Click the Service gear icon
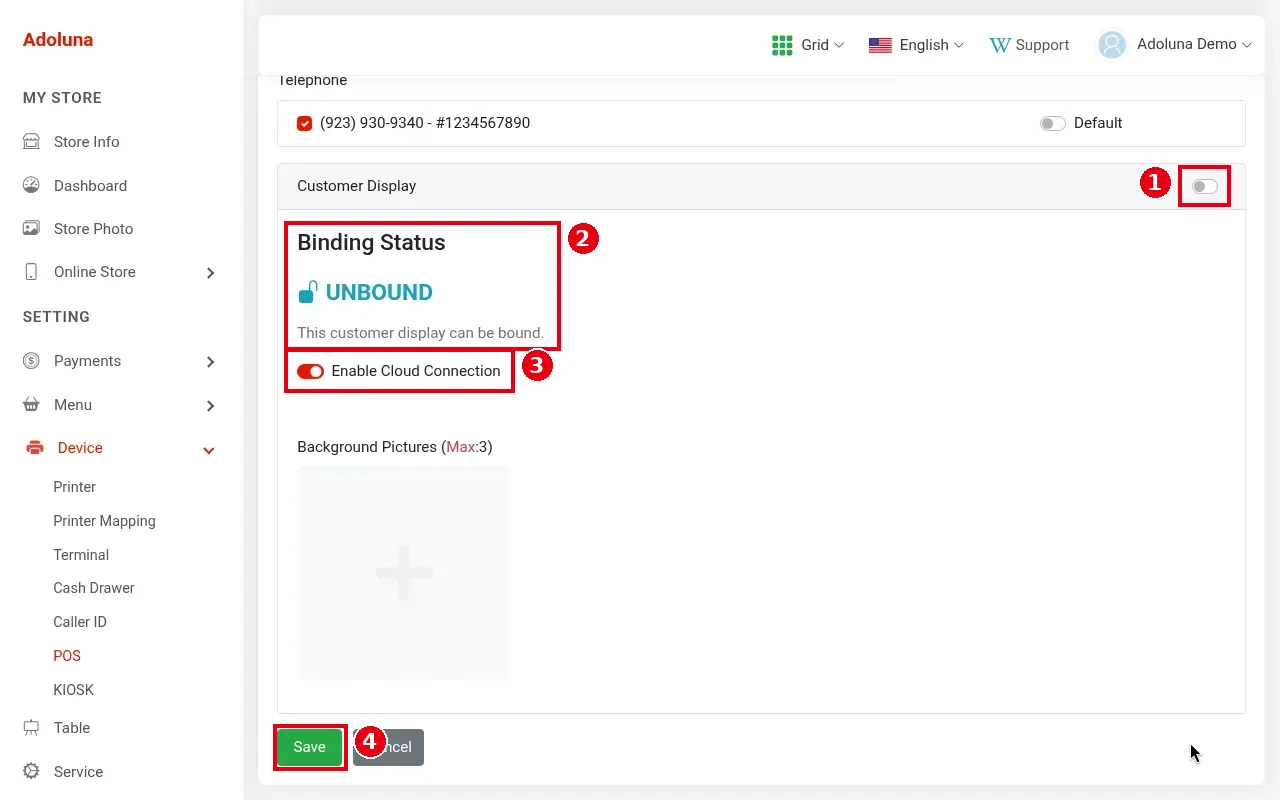 click(31, 771)
